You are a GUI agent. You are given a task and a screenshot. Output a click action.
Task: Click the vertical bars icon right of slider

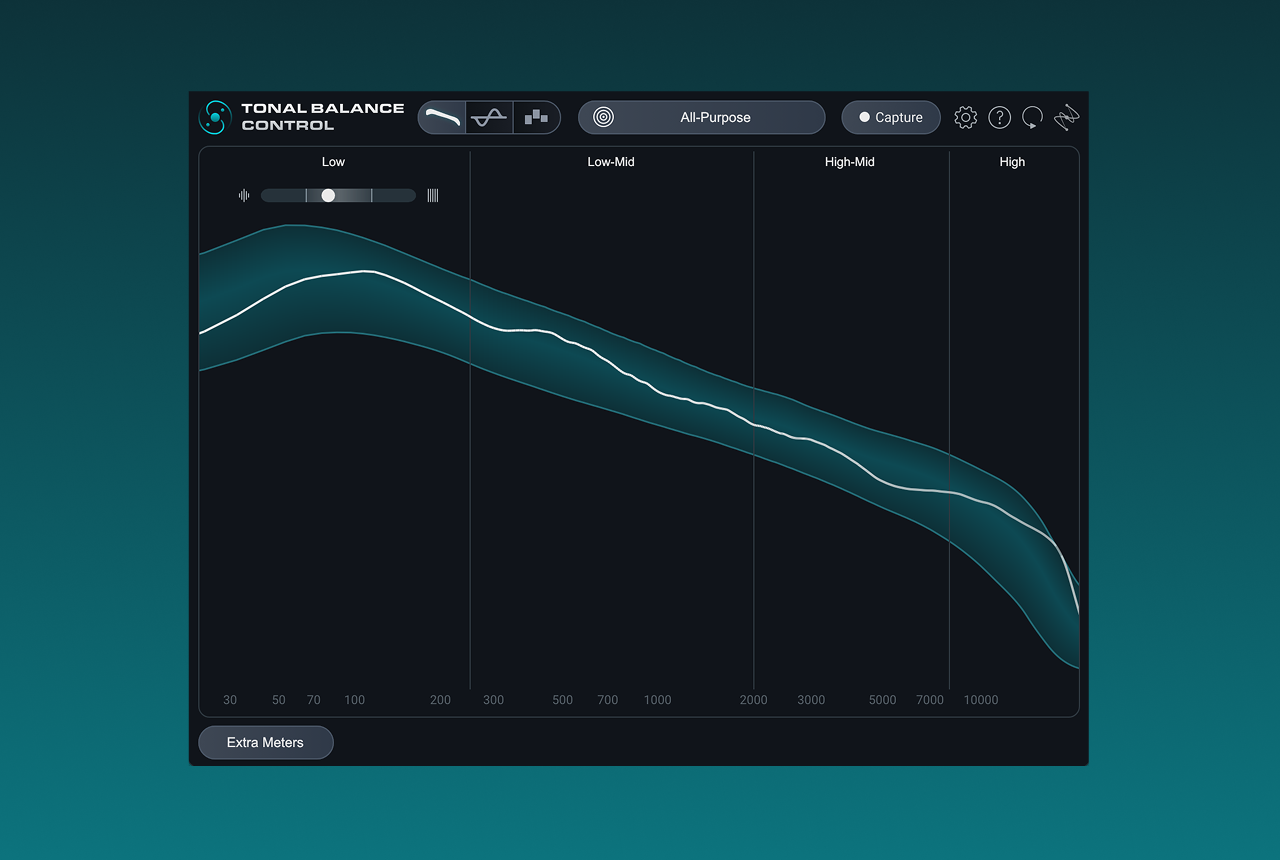pos(433,195)
